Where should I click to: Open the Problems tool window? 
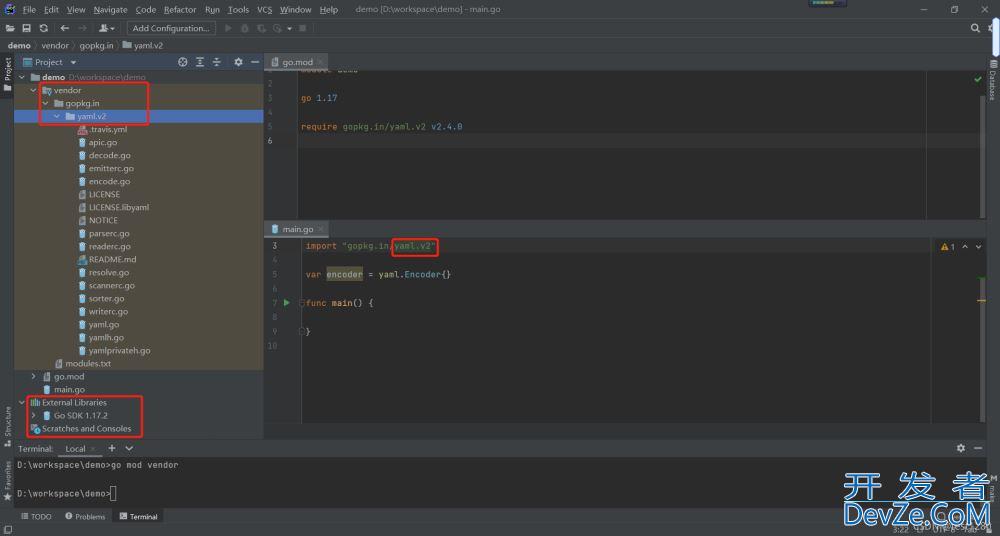tap(85, 516)
